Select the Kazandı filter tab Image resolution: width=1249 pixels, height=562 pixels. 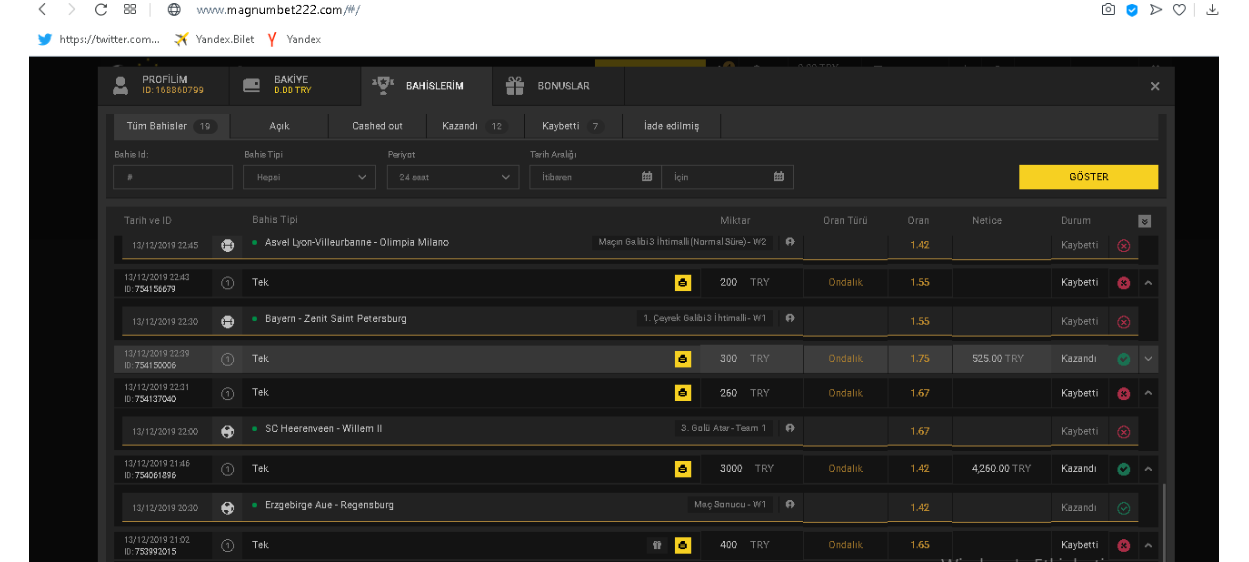tap(474, 126)
